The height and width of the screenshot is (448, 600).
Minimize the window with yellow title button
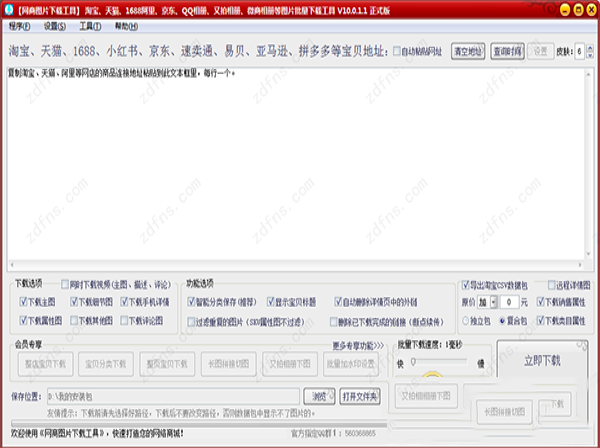pyautogui.click(x=565, y=10)
